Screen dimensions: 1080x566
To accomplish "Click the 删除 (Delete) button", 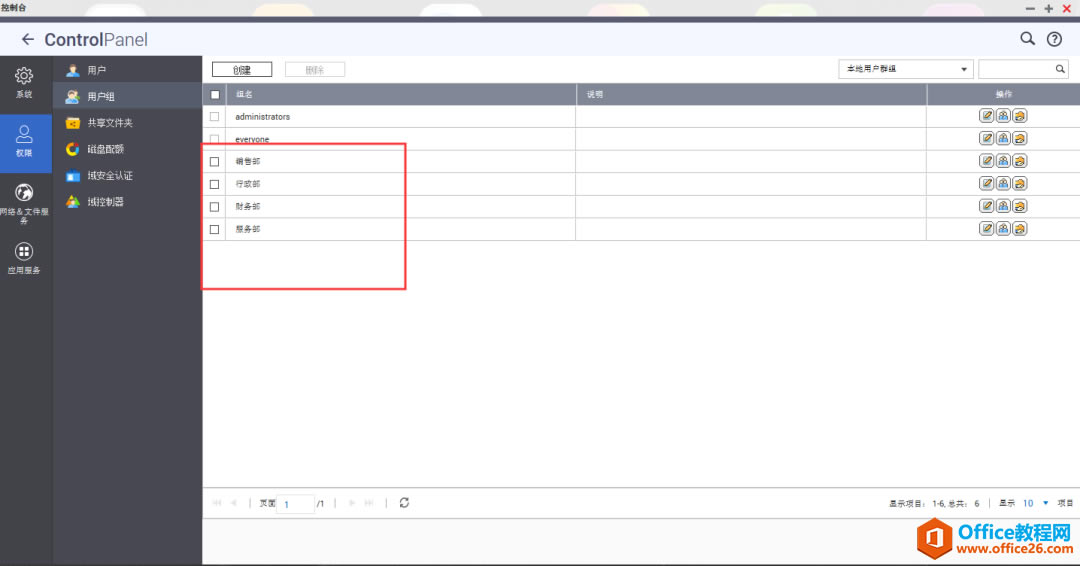I will (315, 70).
